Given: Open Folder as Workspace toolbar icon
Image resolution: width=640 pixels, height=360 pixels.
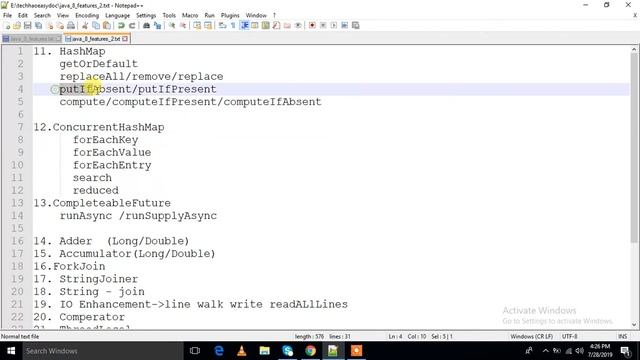Looking at the screenshot, I should point(287,25).
